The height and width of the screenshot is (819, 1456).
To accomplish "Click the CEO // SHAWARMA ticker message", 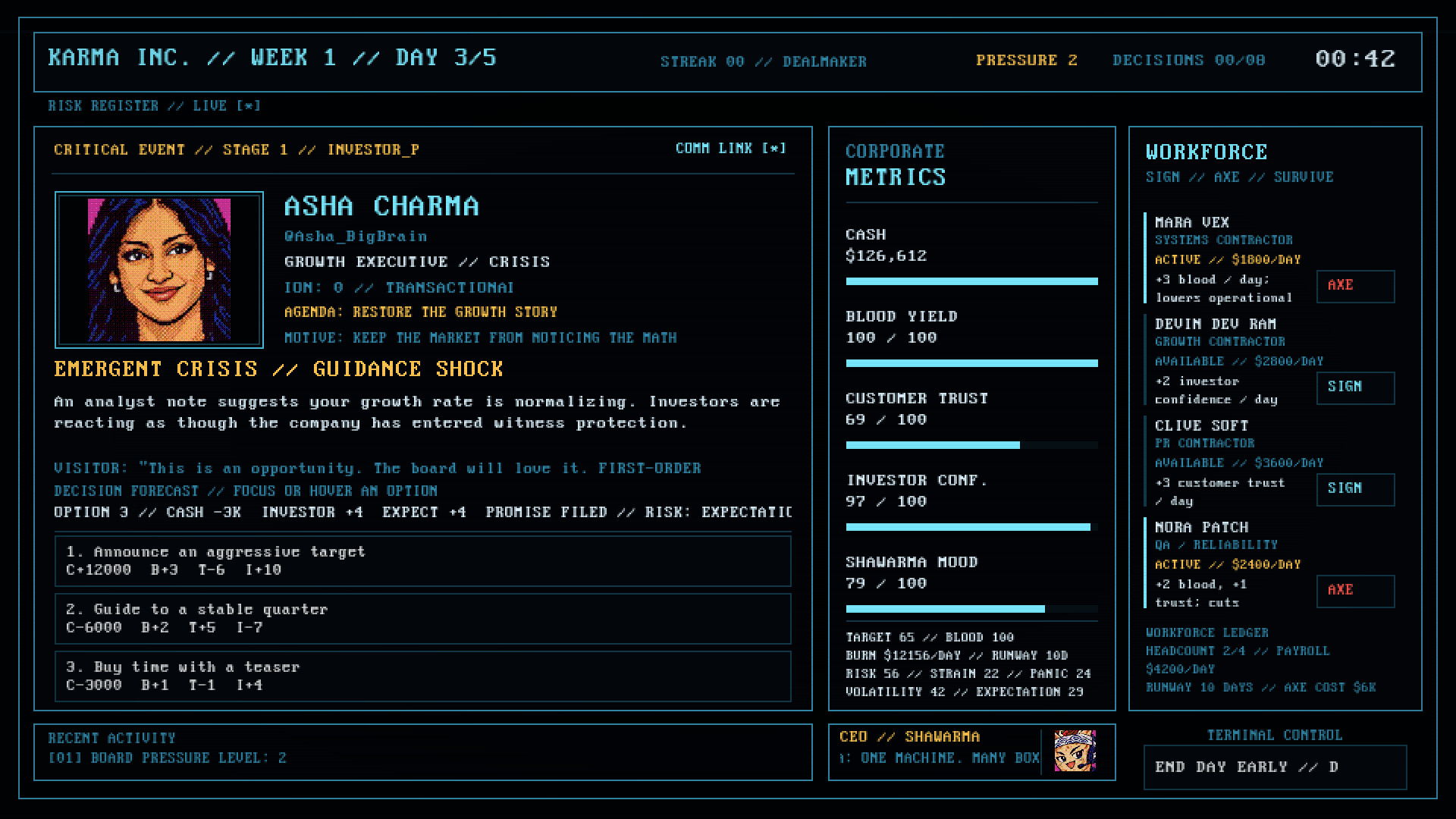I will pos(940,758).
